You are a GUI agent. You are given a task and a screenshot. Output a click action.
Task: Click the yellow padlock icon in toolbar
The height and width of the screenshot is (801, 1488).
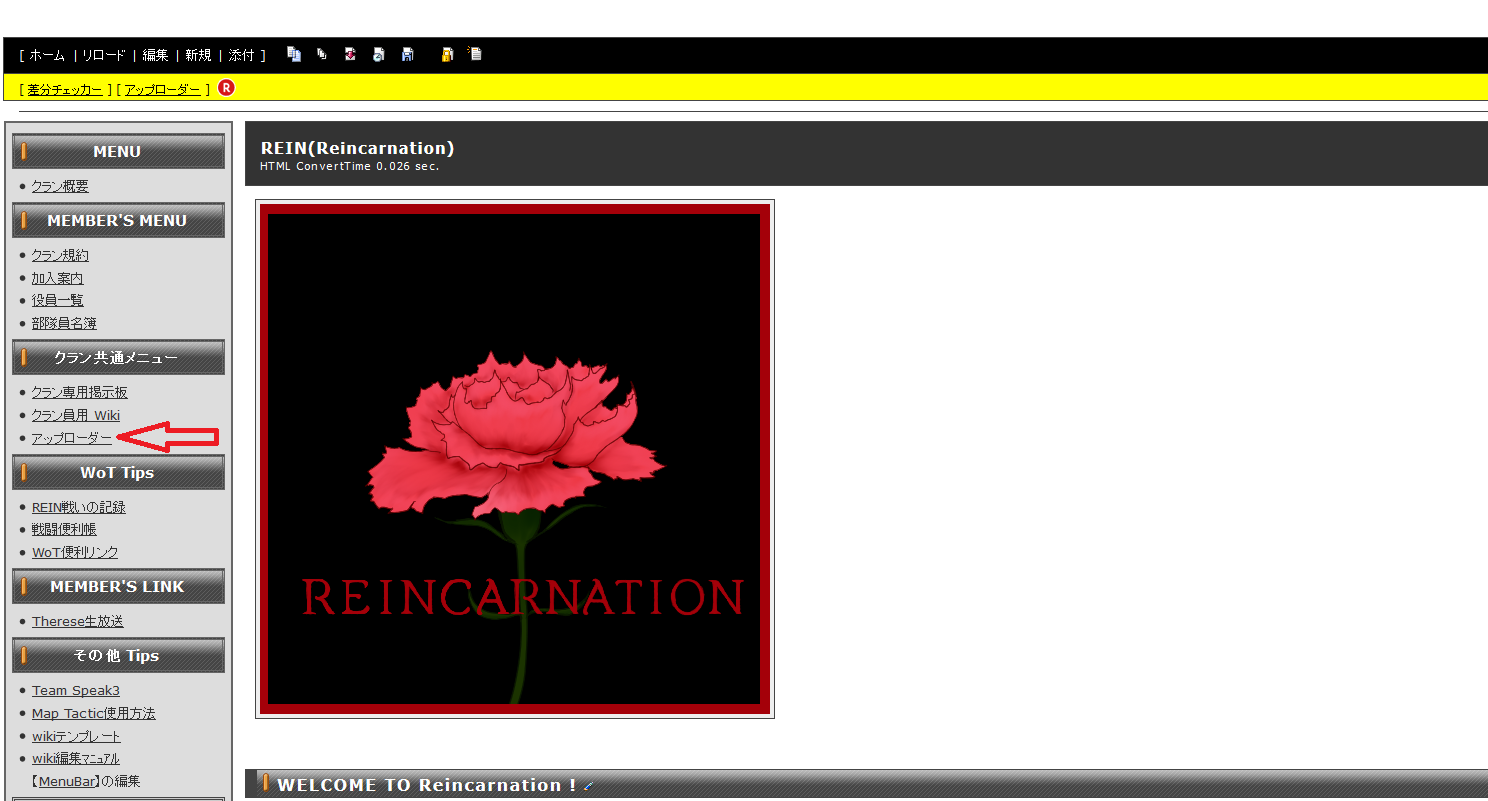[448, 55]
